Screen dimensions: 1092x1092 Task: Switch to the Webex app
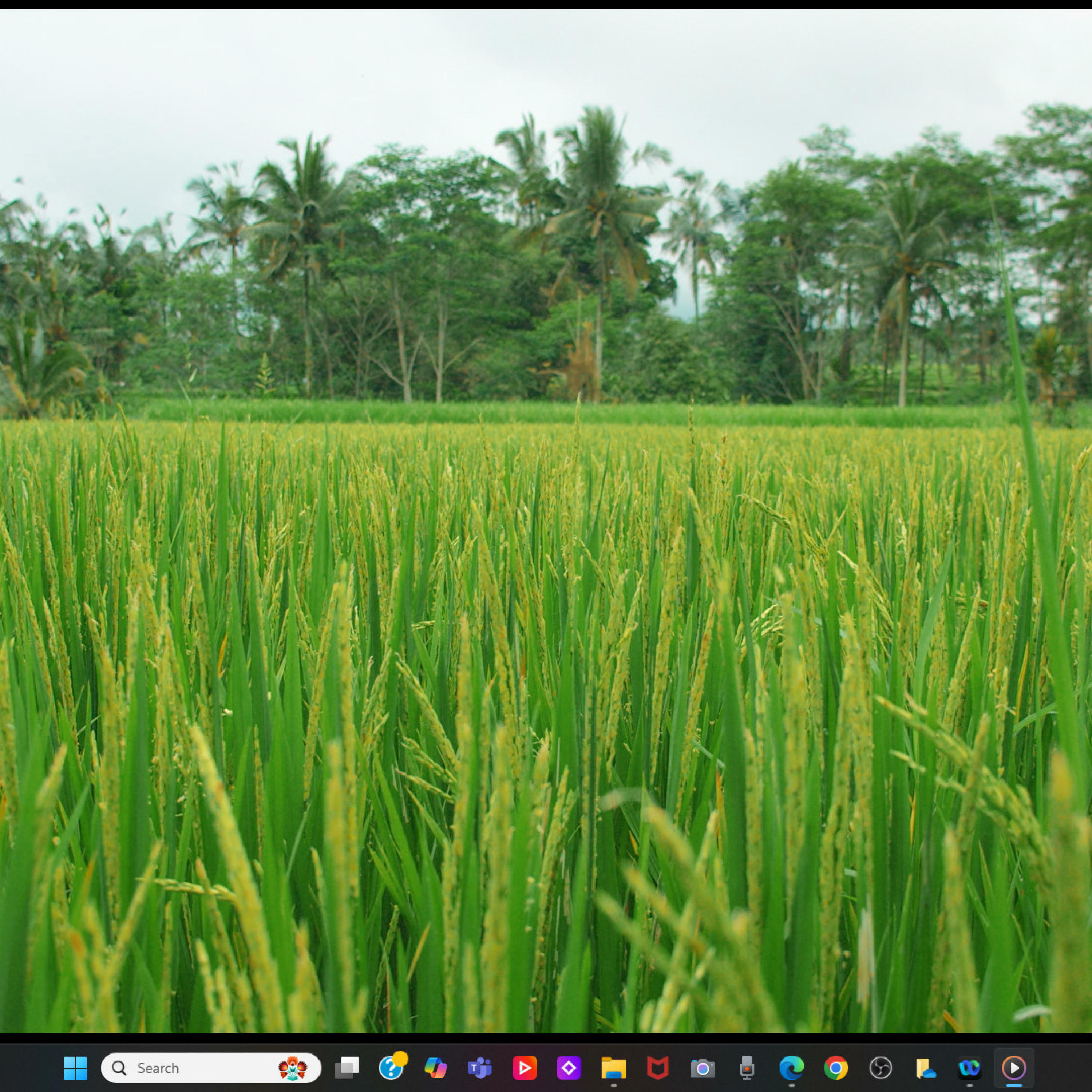[x=969, y=1068]
